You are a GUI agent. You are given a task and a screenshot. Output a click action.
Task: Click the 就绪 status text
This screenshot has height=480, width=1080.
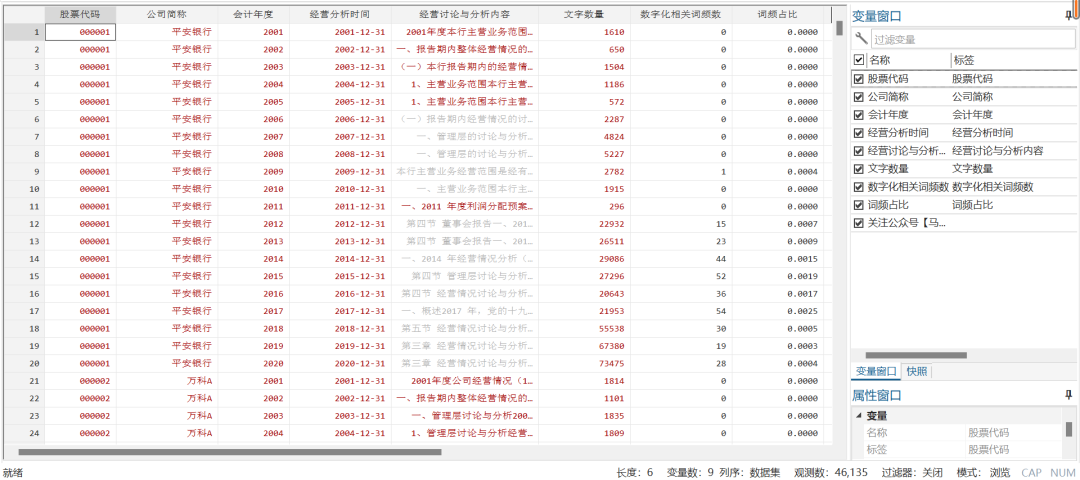coord(13,472)
